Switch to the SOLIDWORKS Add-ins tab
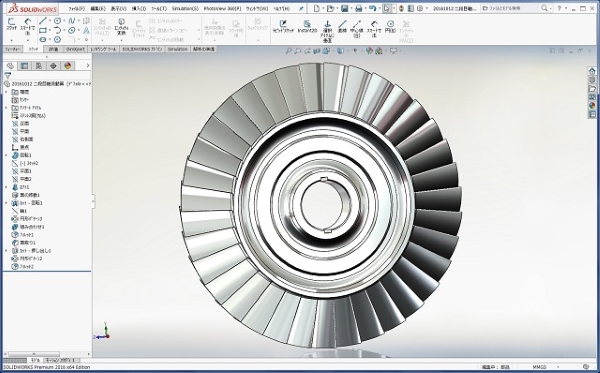 [x=142, y=49]
